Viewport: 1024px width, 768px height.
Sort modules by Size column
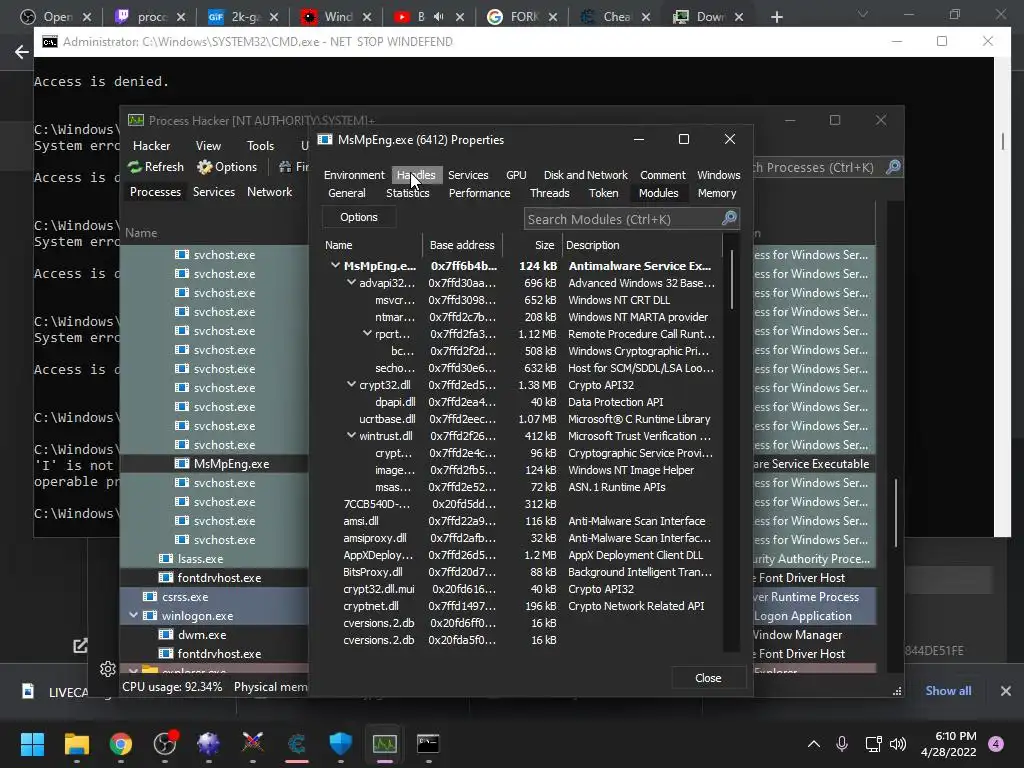pos(532,245)
